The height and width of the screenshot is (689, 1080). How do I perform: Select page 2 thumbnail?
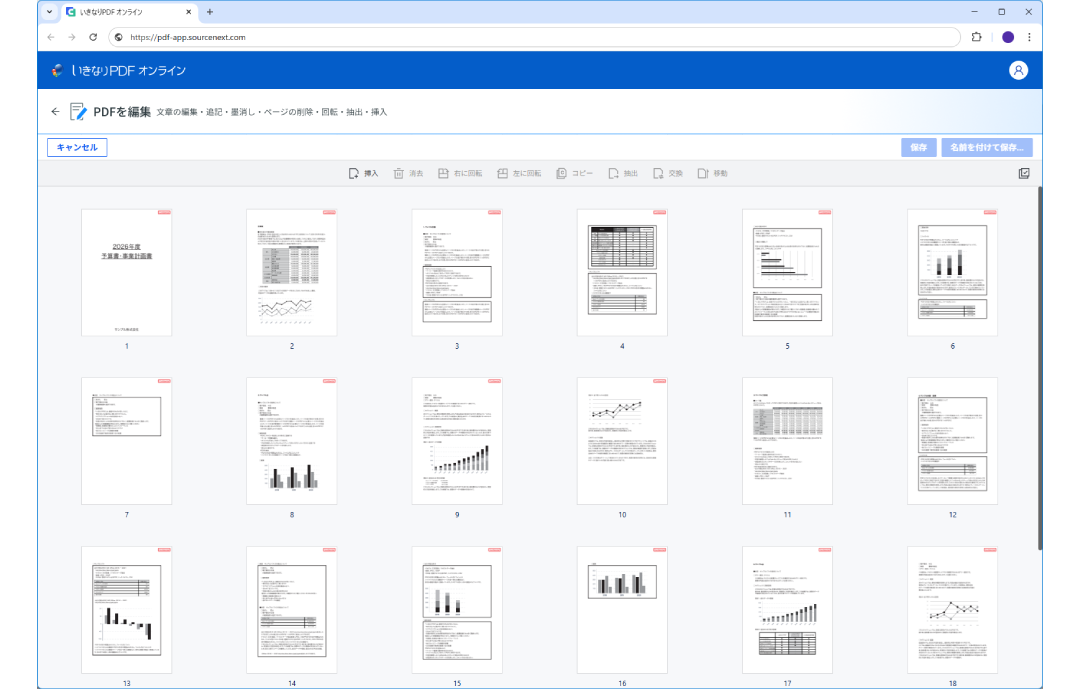coord(292,273)
